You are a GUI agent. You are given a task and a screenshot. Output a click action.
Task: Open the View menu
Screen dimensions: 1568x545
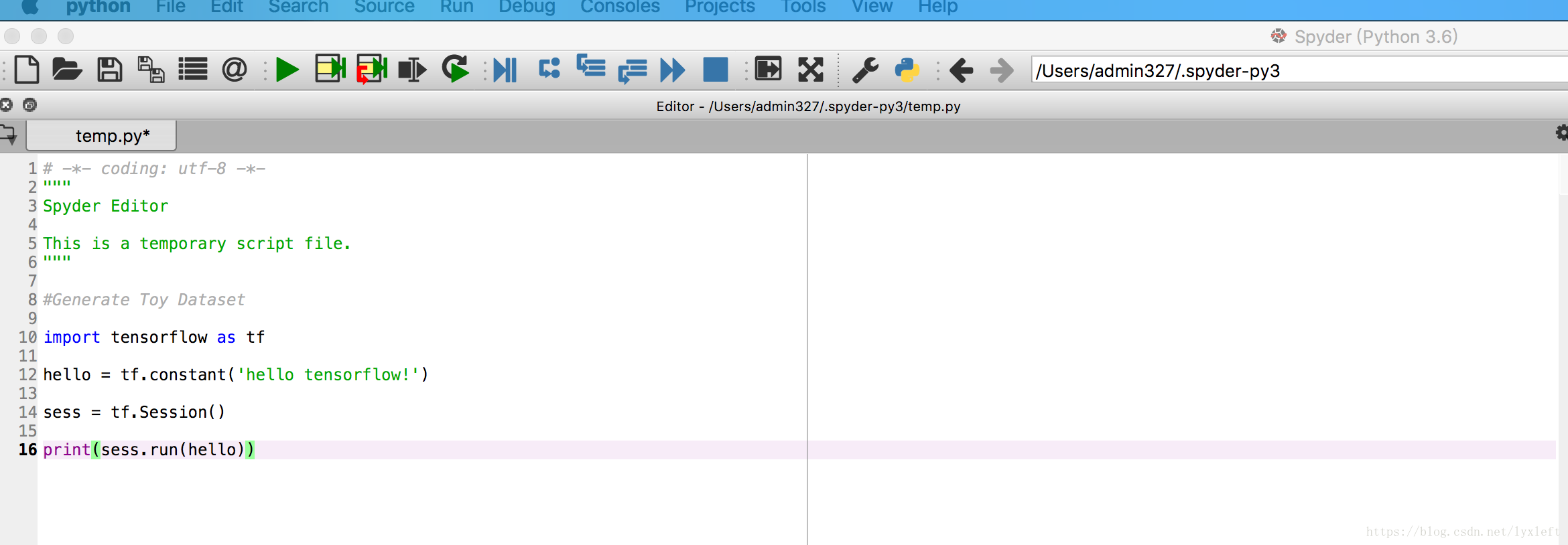(x=872, y=7)
